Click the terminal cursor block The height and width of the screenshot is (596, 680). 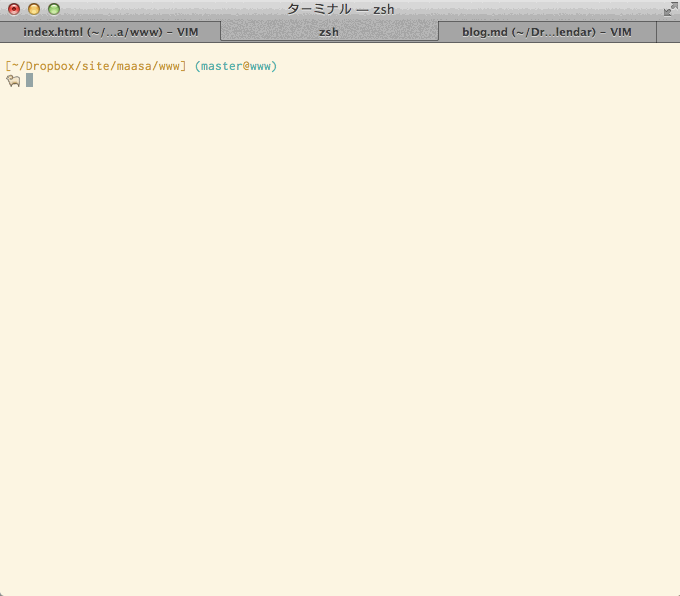29,80
